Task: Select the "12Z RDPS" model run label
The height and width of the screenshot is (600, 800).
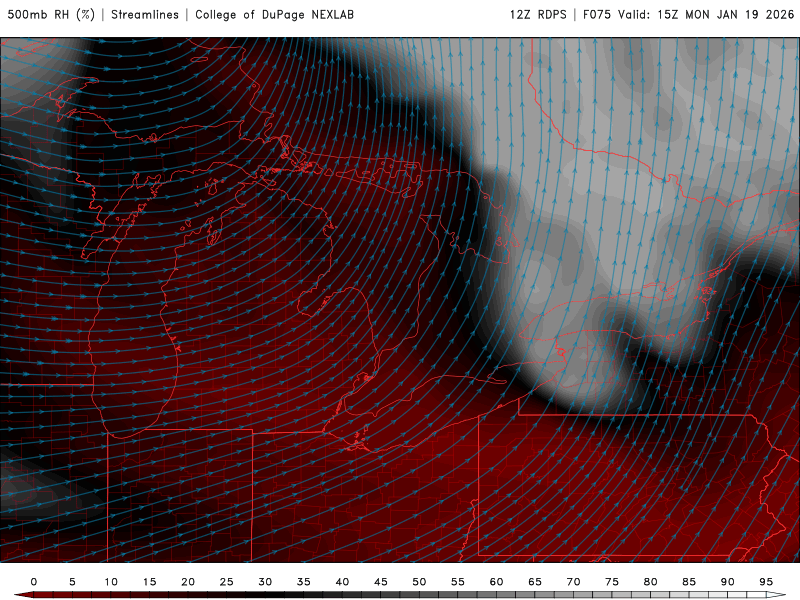Action: (x=538, y=14)
